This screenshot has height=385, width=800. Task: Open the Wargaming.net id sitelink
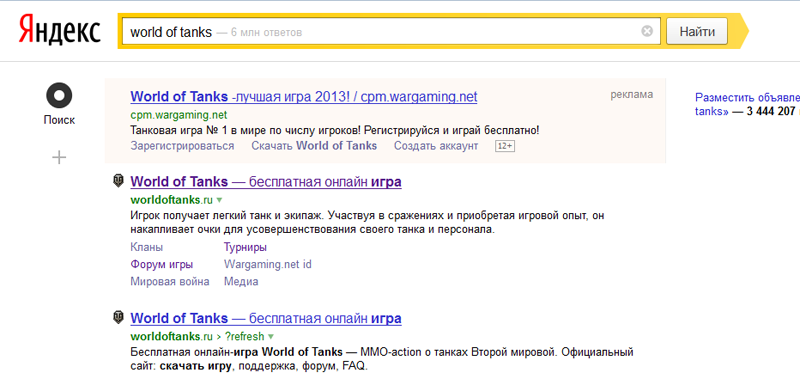[x=267, y=265]
